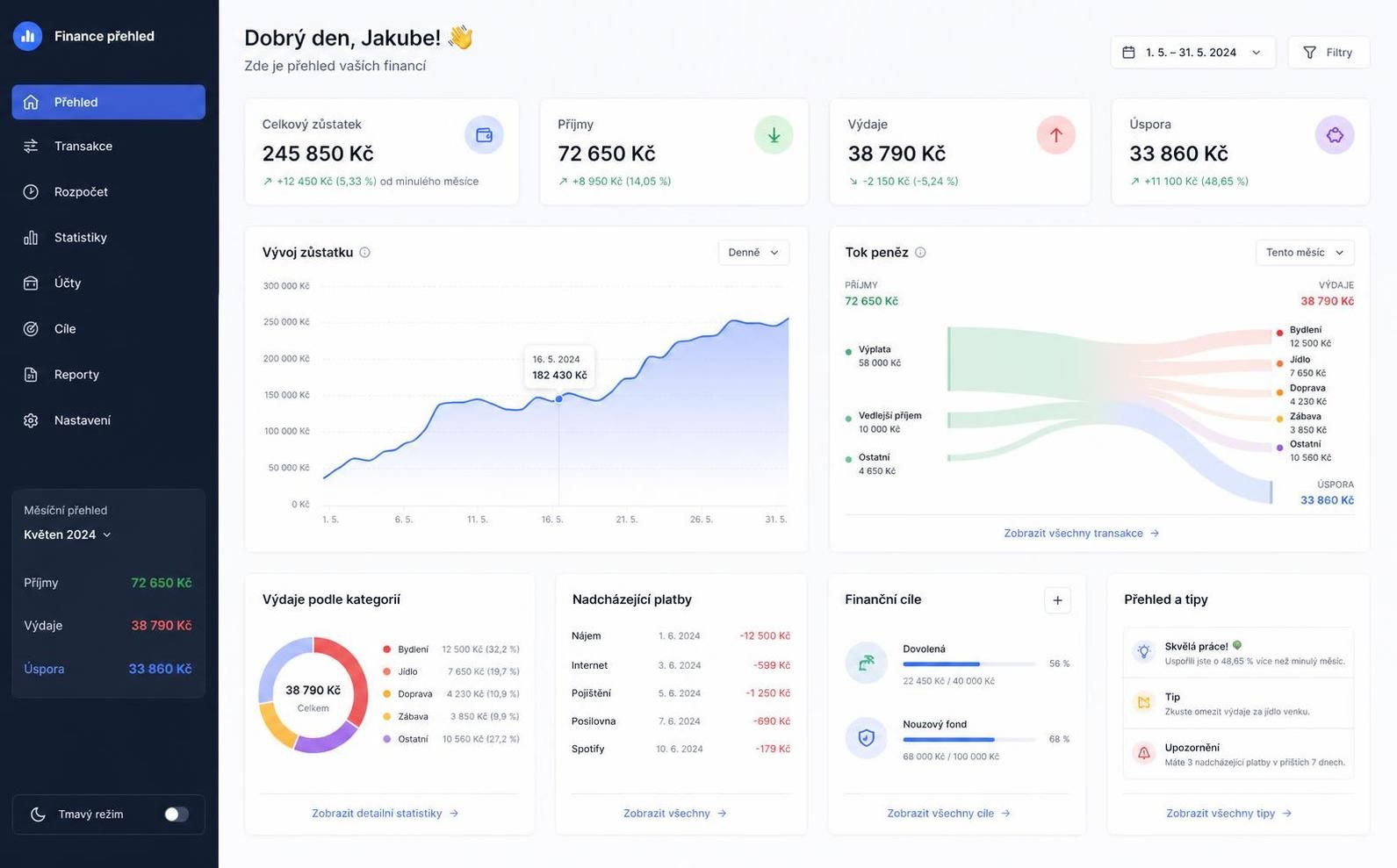Click the 16. 5. 2024 data point on chart

pyautogui.click(x=559, y=399)
